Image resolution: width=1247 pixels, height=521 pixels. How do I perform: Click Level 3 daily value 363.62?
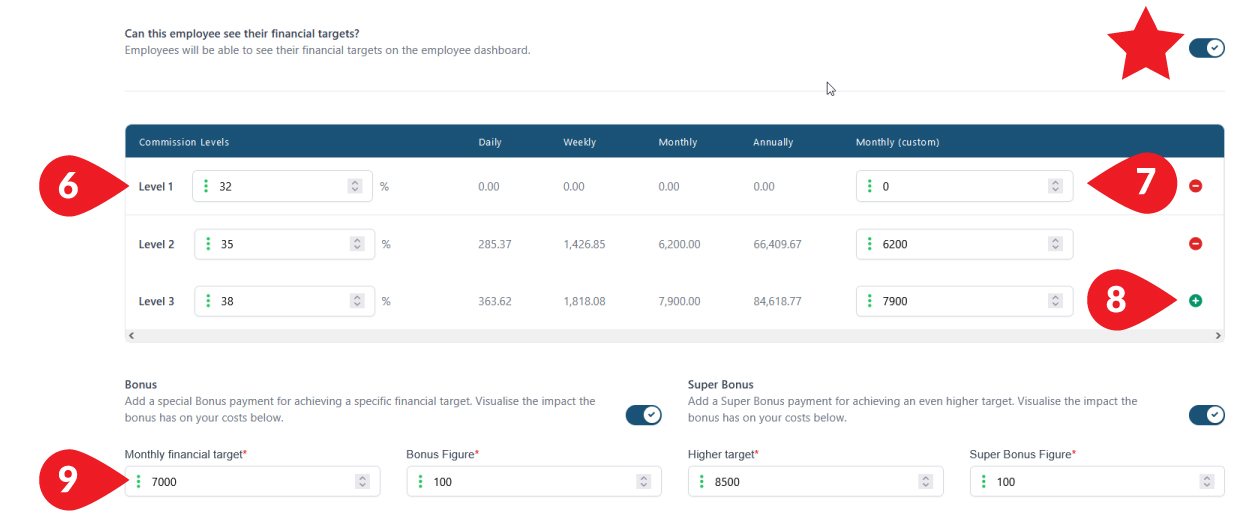point(495,301)
